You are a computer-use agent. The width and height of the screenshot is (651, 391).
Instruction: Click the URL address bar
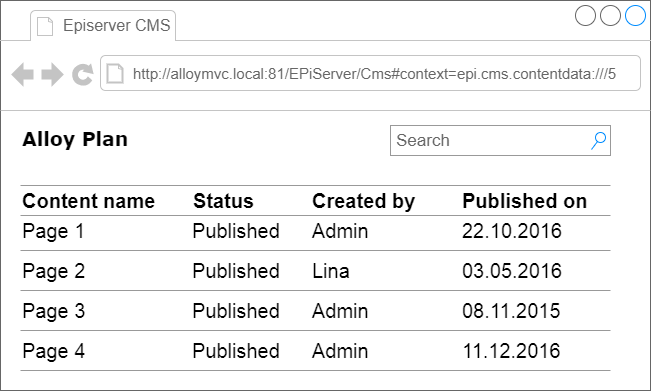click(370, 73)
